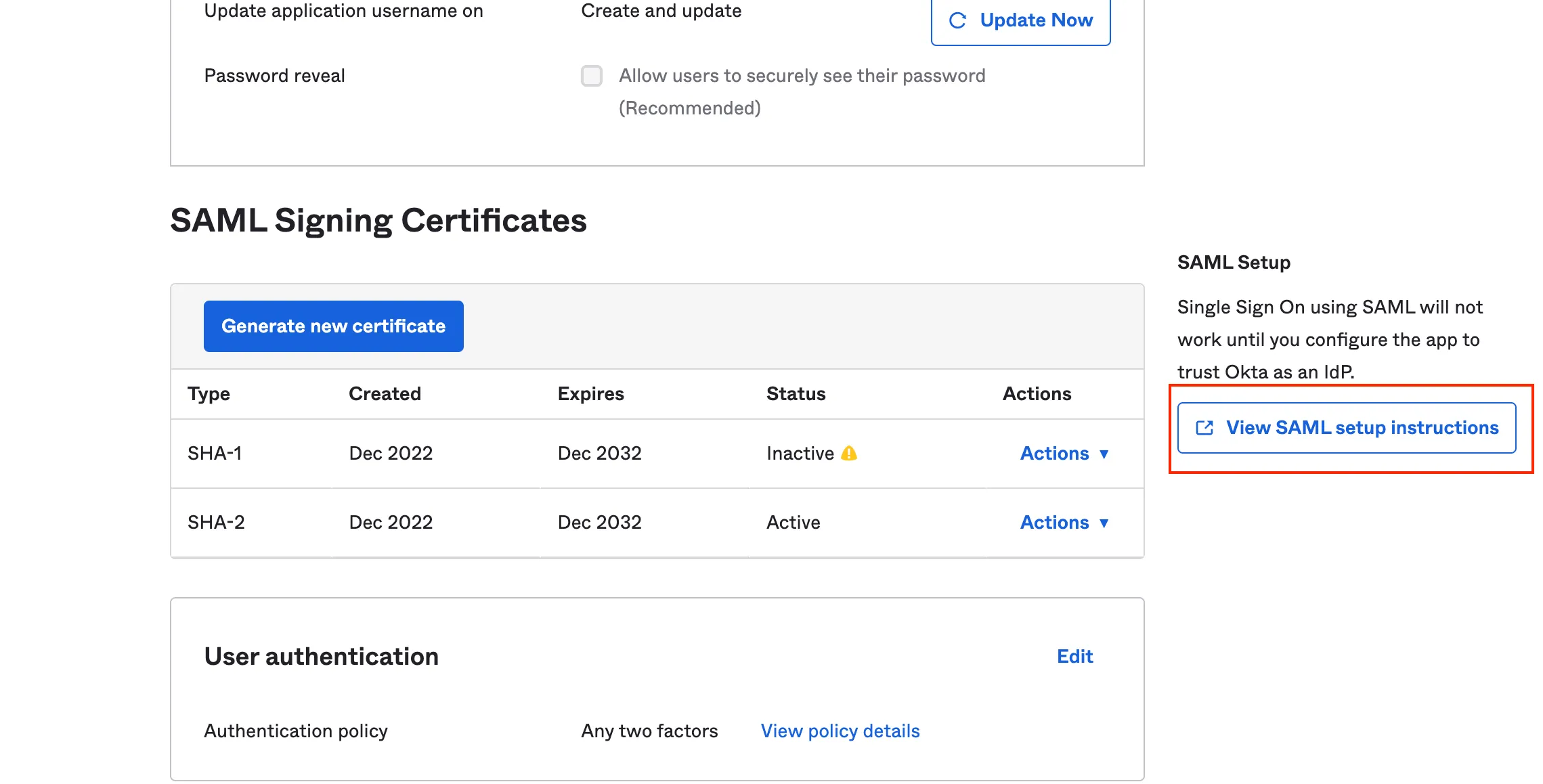Open Actions dropdown for SHA-1 certificate

click(1064, 454)
